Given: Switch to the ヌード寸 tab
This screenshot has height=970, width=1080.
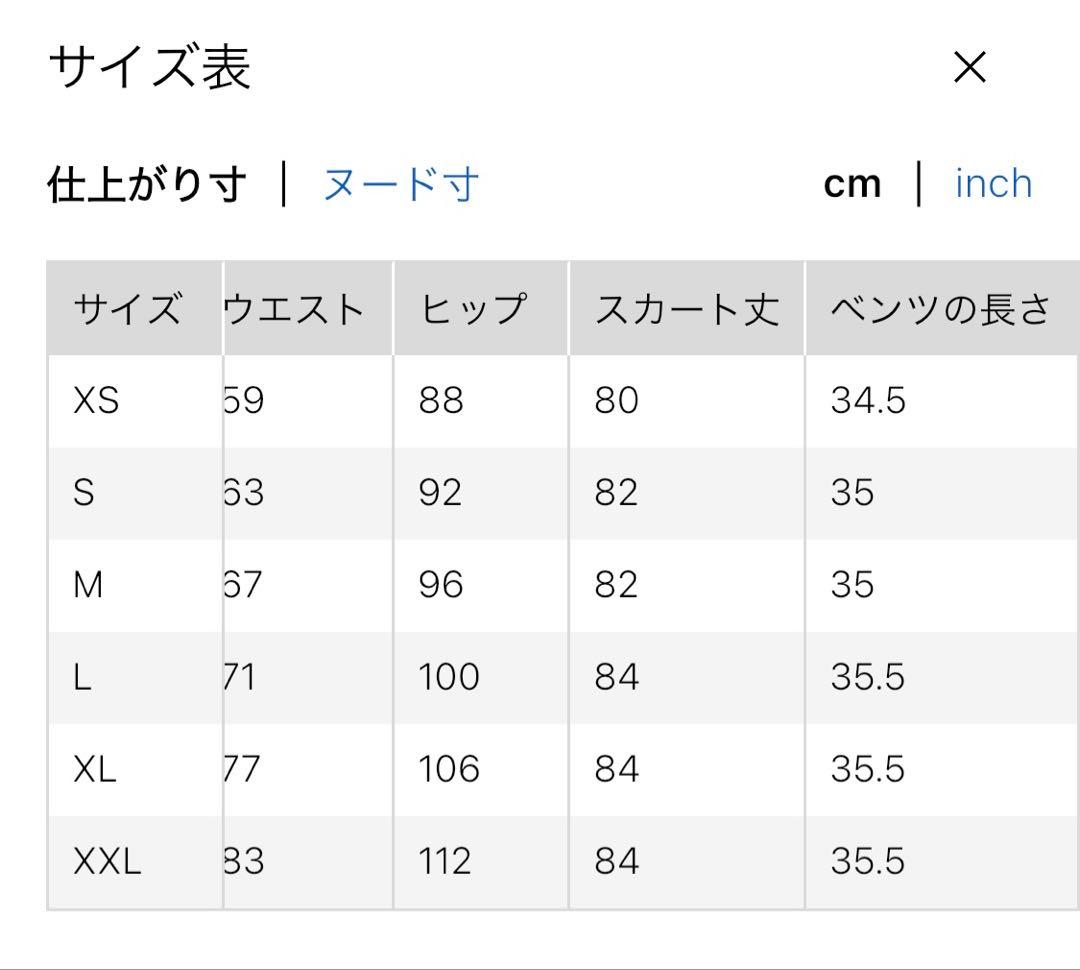Looking at the screenshot, I should 400,185.
